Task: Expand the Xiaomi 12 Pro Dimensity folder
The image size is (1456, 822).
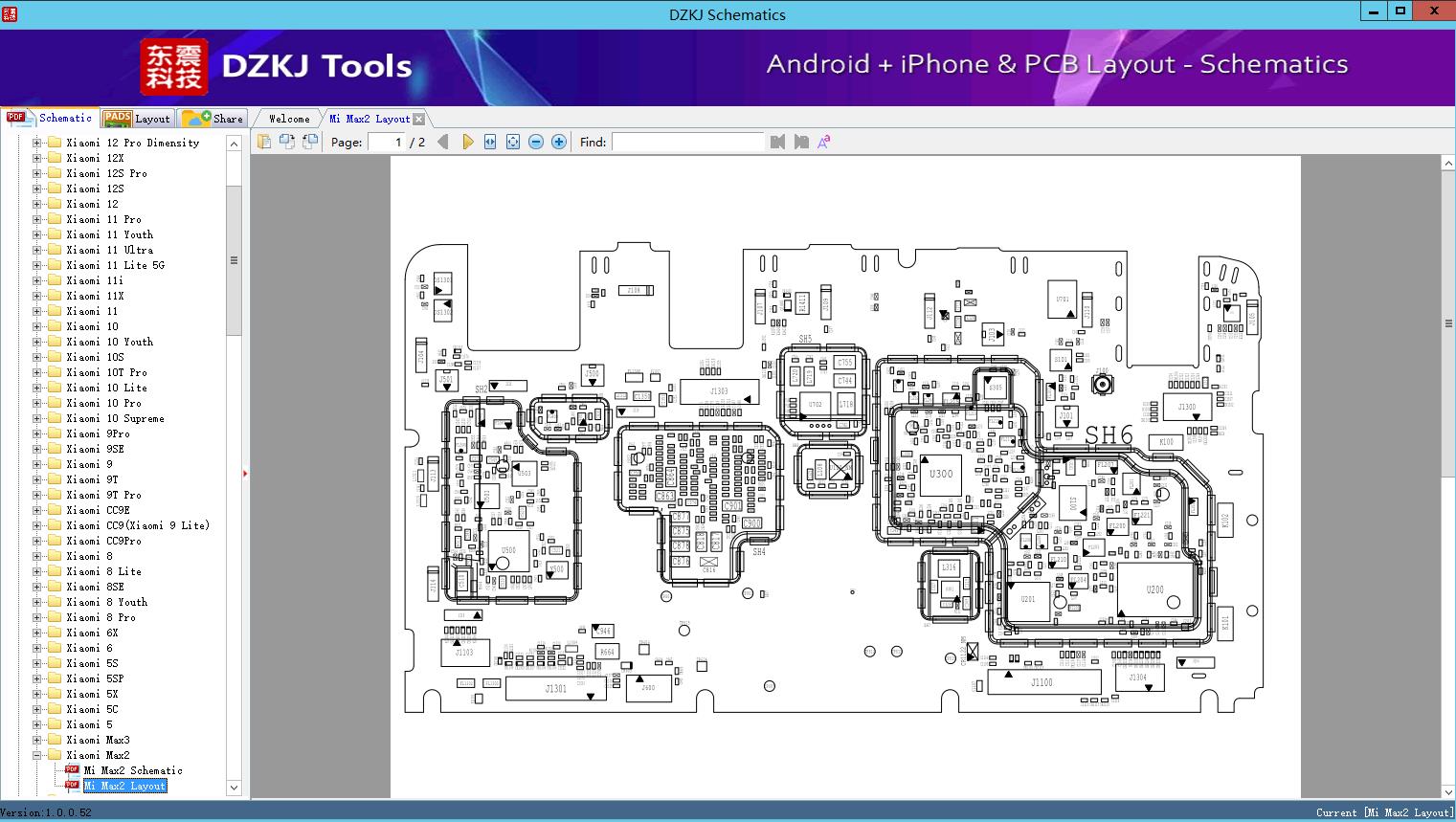Action: point(36,143)
